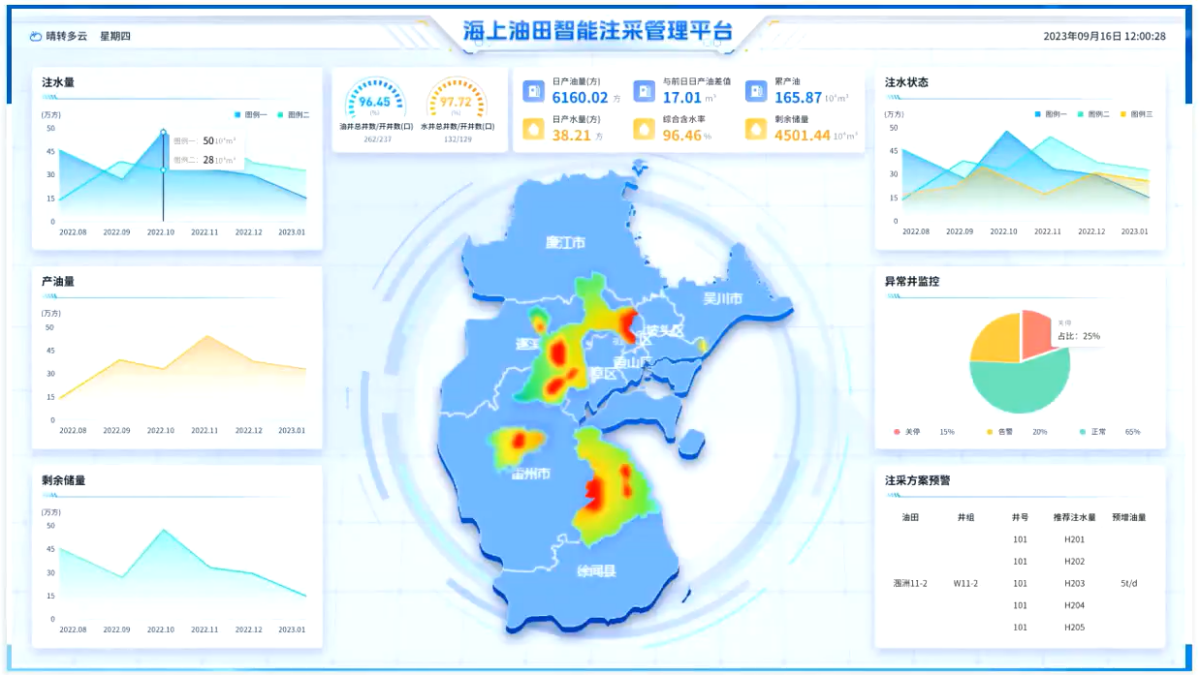The width and height of the screenshot is (1200, 675).
Task: Click the 日产水量 yellow droplet icon
Action: point(534,129)
